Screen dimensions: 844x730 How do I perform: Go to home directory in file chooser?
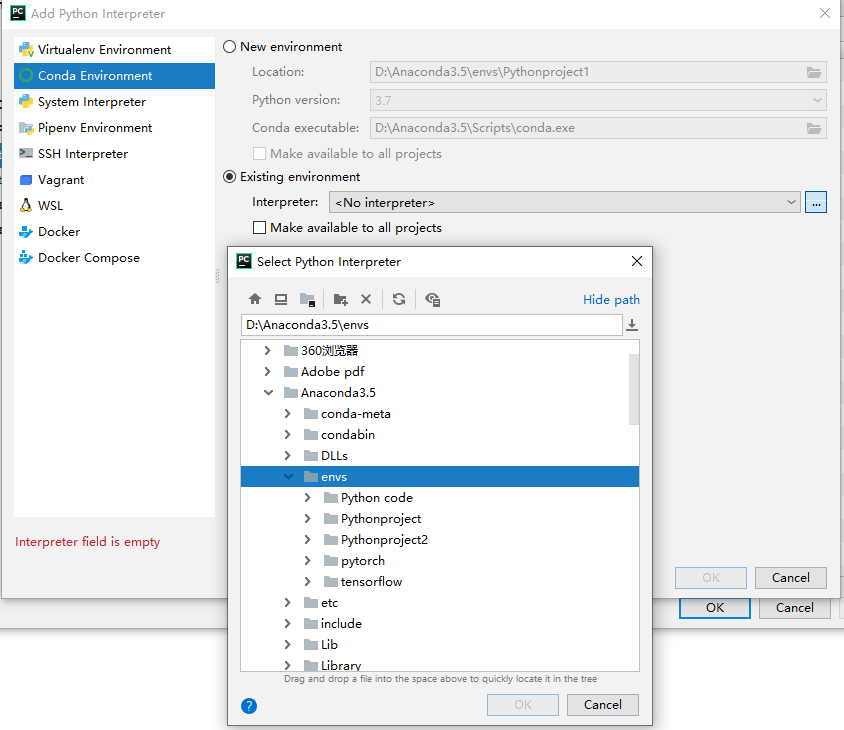tap(255, 299)
